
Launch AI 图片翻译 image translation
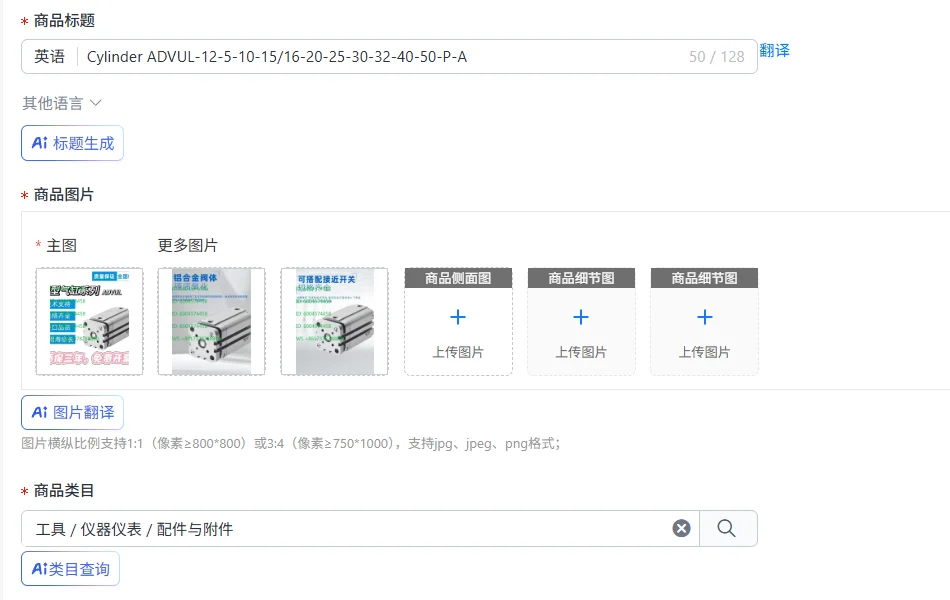coord(73,413)
